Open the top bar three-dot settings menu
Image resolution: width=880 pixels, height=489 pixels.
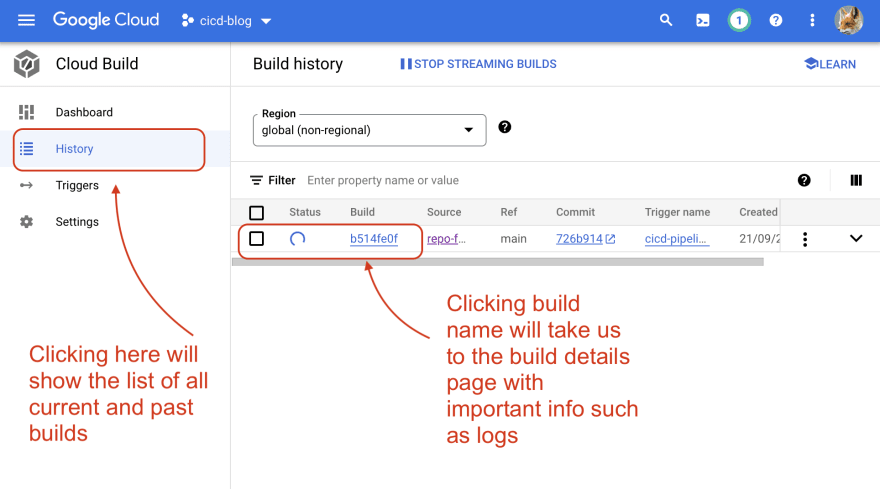812,21
